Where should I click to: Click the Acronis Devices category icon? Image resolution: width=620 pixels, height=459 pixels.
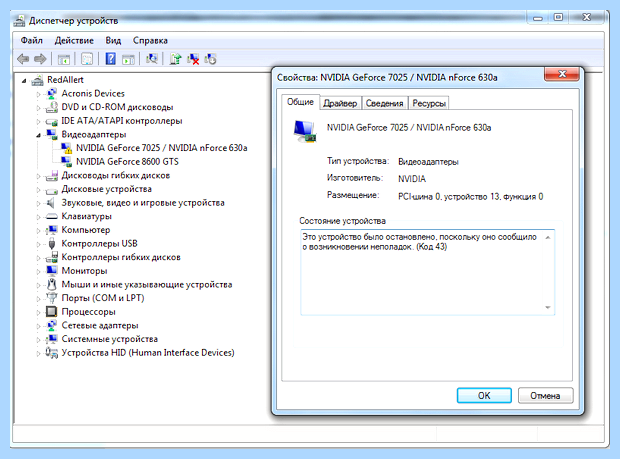coord(52,93)
